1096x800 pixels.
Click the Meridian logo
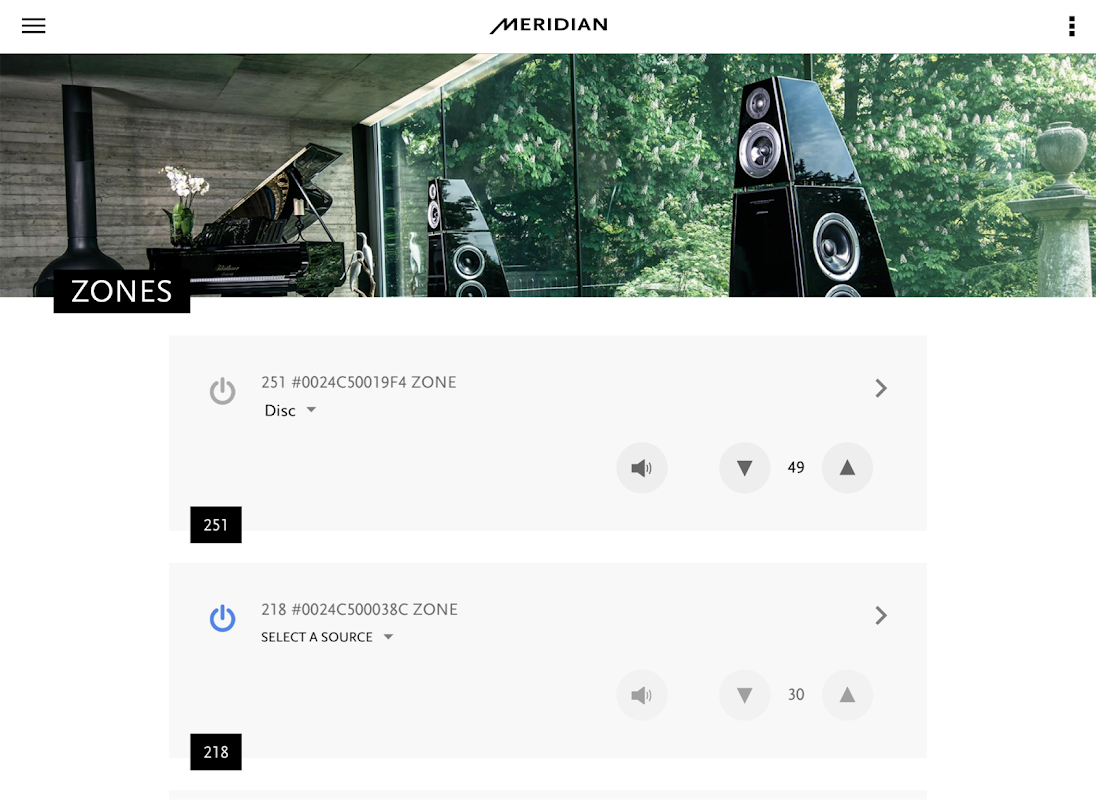[549, 25]
